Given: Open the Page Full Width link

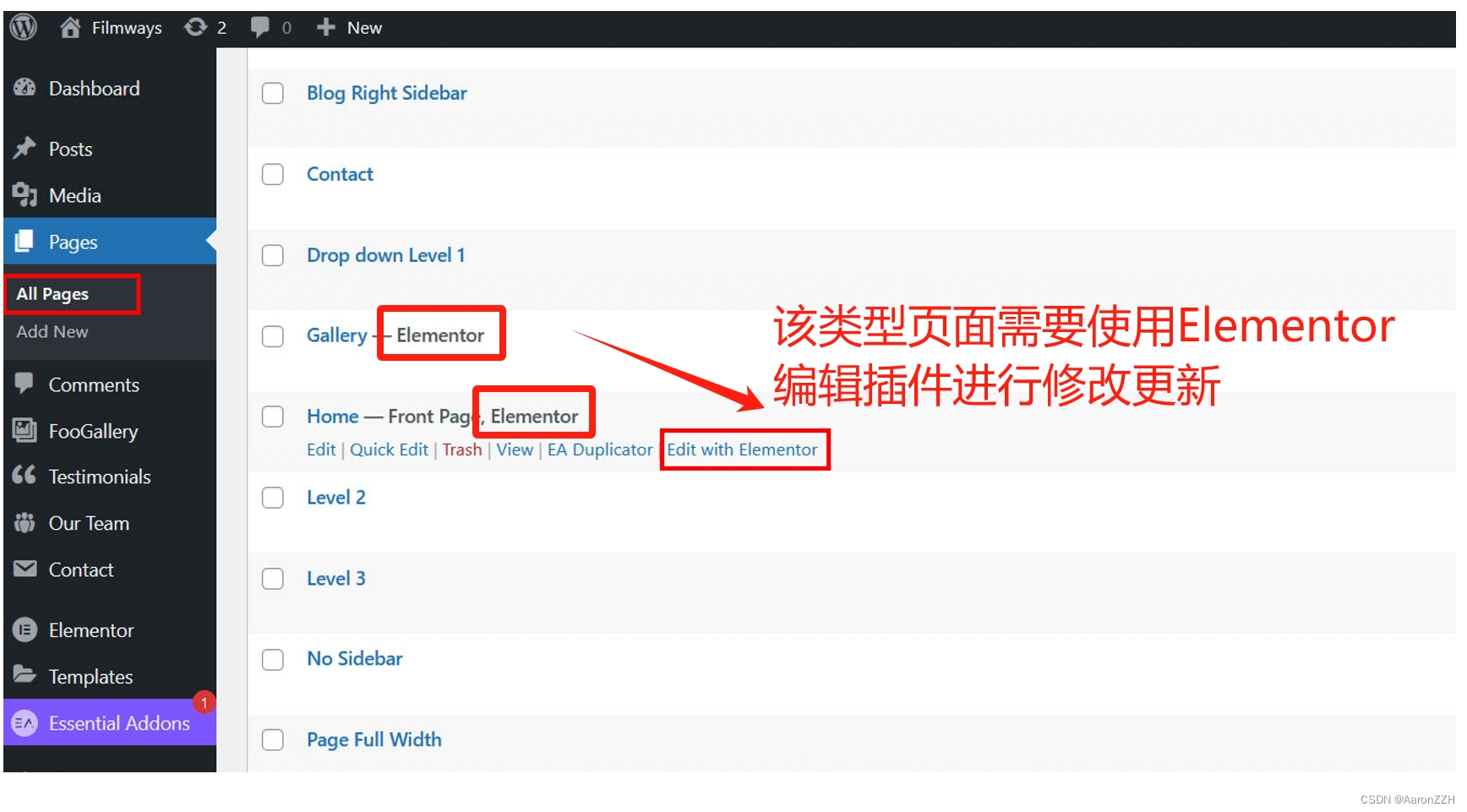Looking at the screenshot, I should [x=374, y=740].
